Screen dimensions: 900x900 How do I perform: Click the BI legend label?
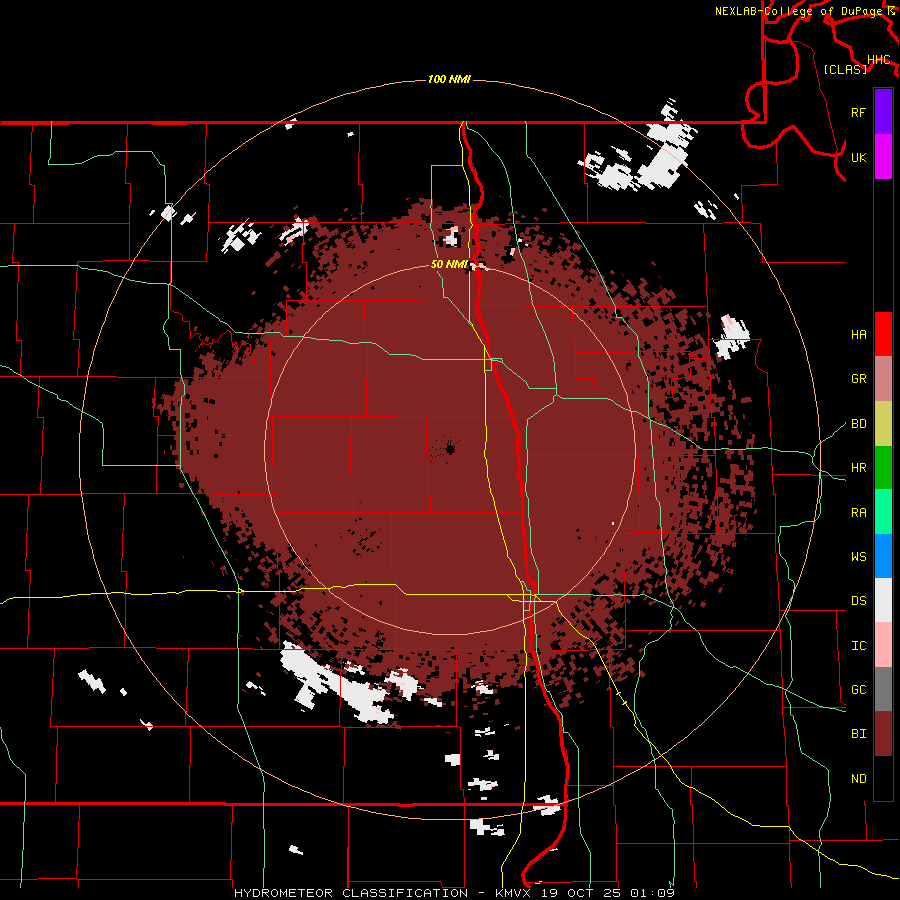click(858, 734)
